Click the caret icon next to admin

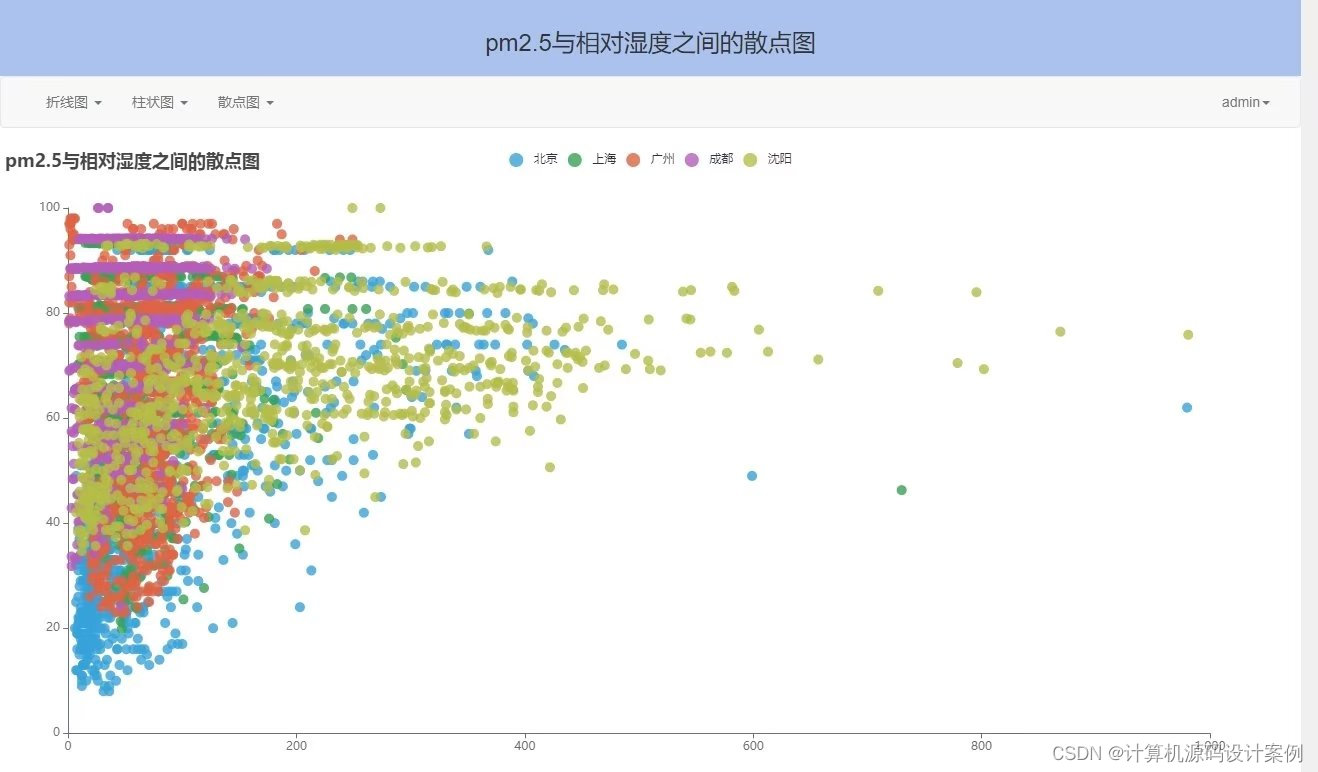pyautogui.click(x=1265, y=102)
